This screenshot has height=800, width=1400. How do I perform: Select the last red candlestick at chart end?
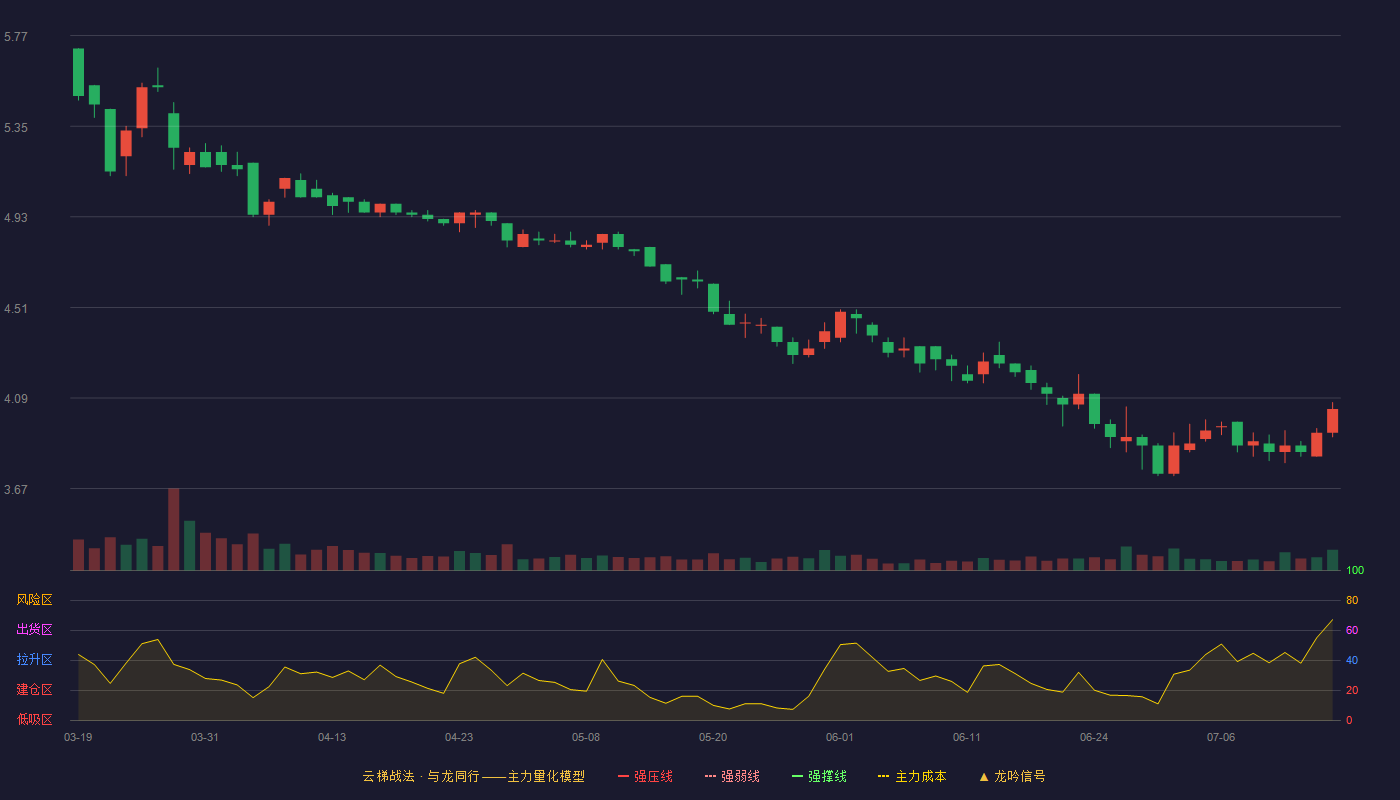click(x=1332, y=420)
